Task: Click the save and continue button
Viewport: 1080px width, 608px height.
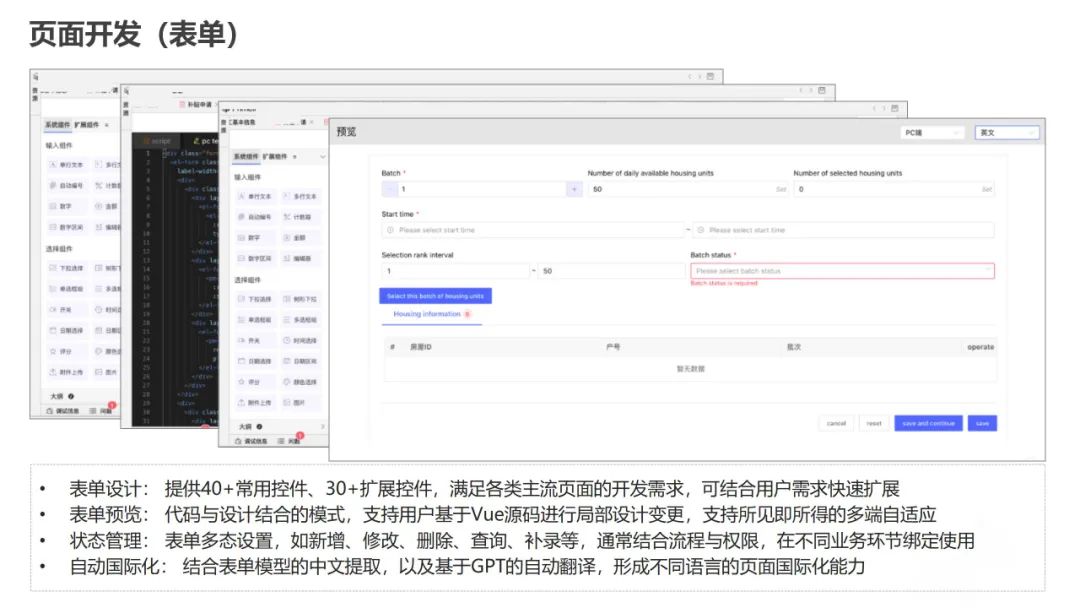Action: tap(929, 423)
